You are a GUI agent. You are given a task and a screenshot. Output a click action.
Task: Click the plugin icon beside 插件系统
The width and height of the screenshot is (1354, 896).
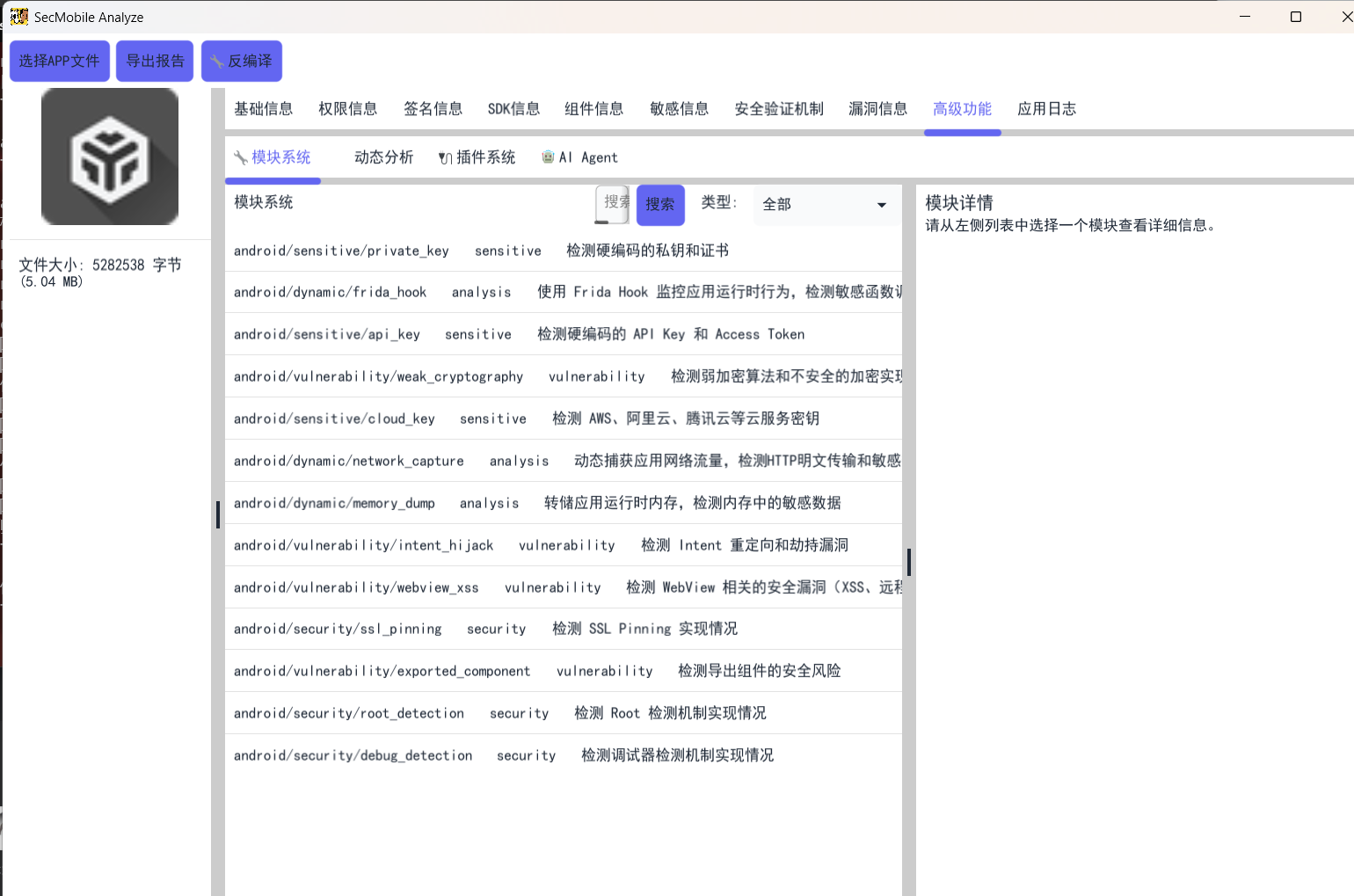444,157
